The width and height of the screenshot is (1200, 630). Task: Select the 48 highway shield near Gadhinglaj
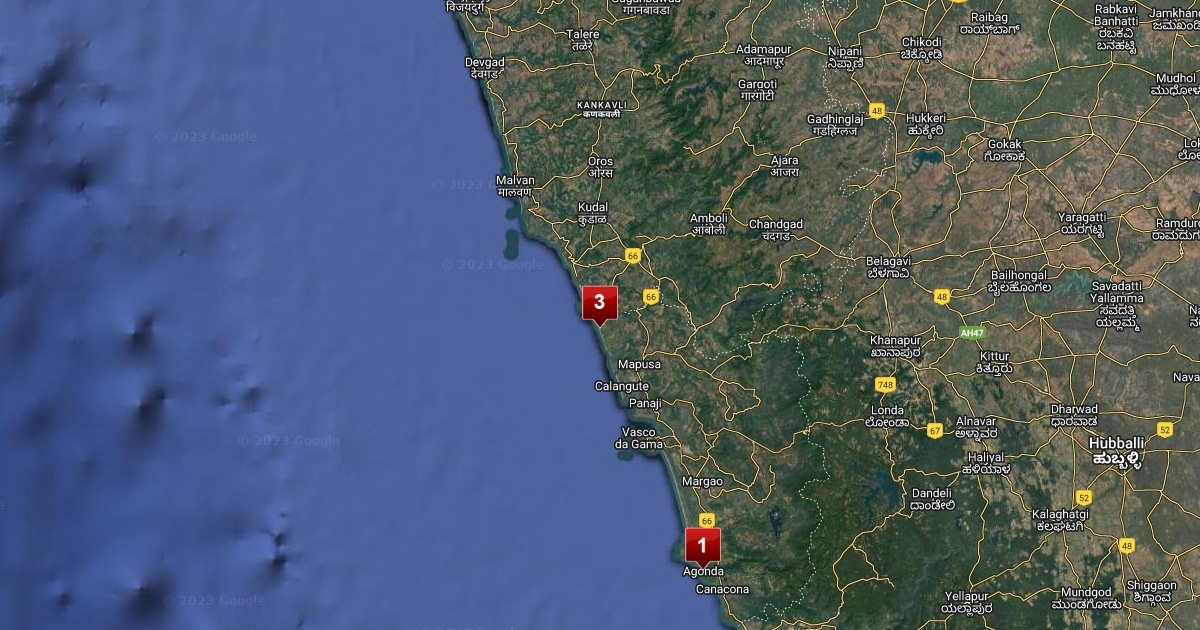pyautogui.click(x=876, y=111)
